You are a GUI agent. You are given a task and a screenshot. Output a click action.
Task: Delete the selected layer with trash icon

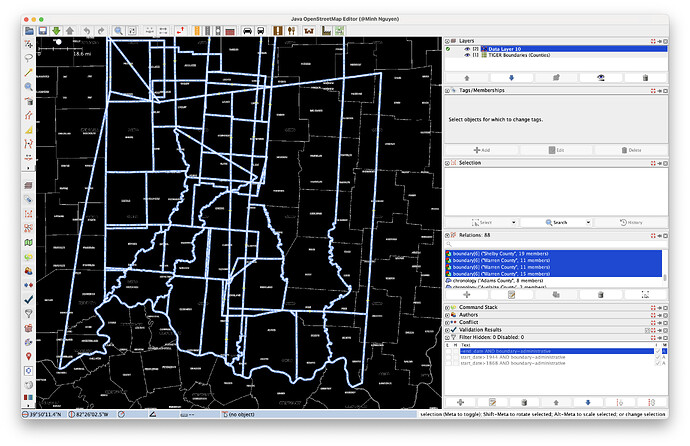pyautogui.click(x=645, y=77)
